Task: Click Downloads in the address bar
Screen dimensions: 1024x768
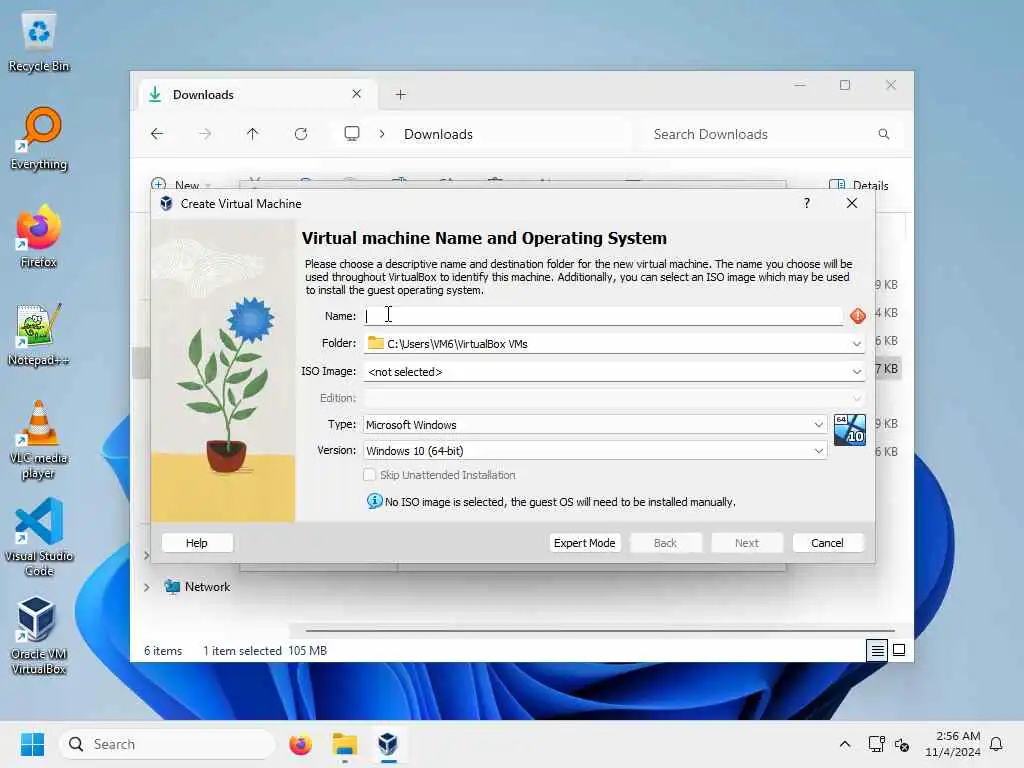Action: (x=438, y=134)
